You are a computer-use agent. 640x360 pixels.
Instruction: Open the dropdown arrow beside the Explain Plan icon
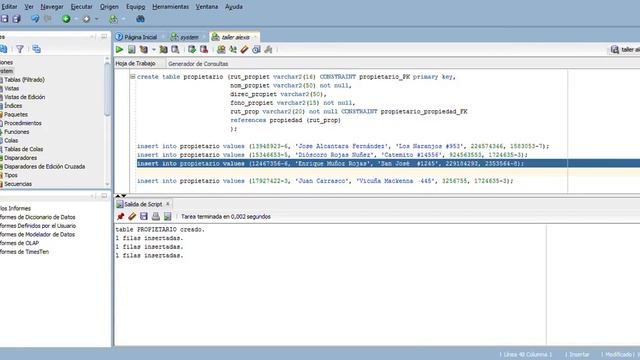click(154, 50)
